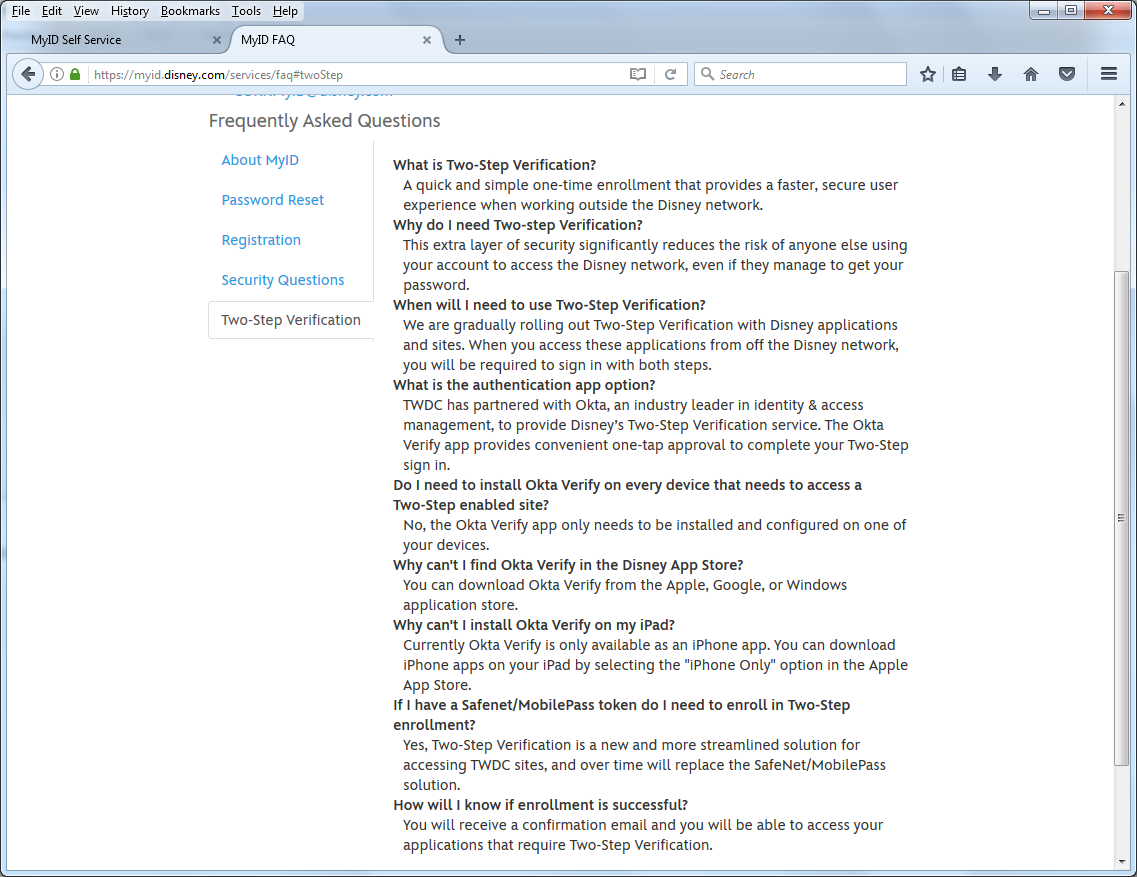Open the Downloads arrow icon
Viewport: 1137px width, 877px height.
tap(995, 74)
